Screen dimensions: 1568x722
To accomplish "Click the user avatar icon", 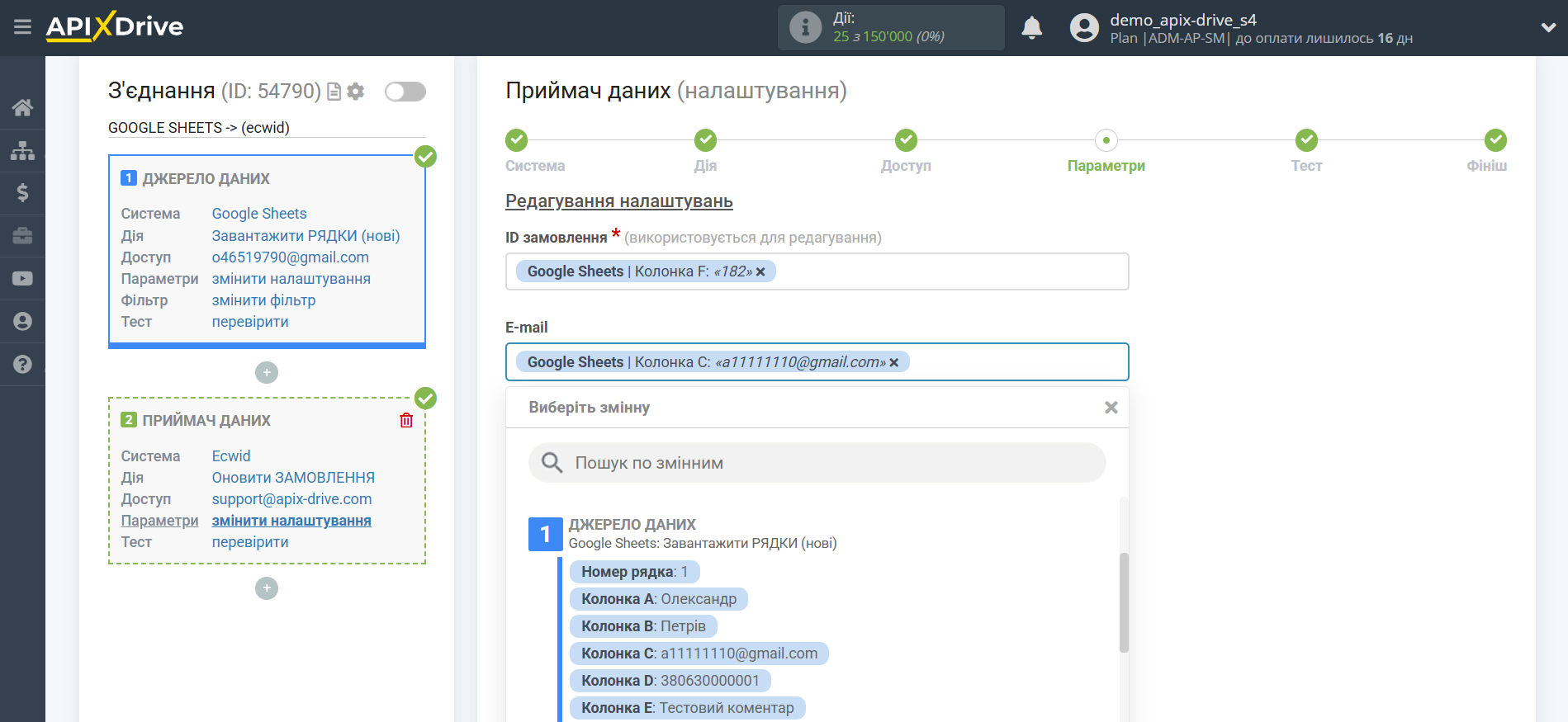I will (1084, 28).
